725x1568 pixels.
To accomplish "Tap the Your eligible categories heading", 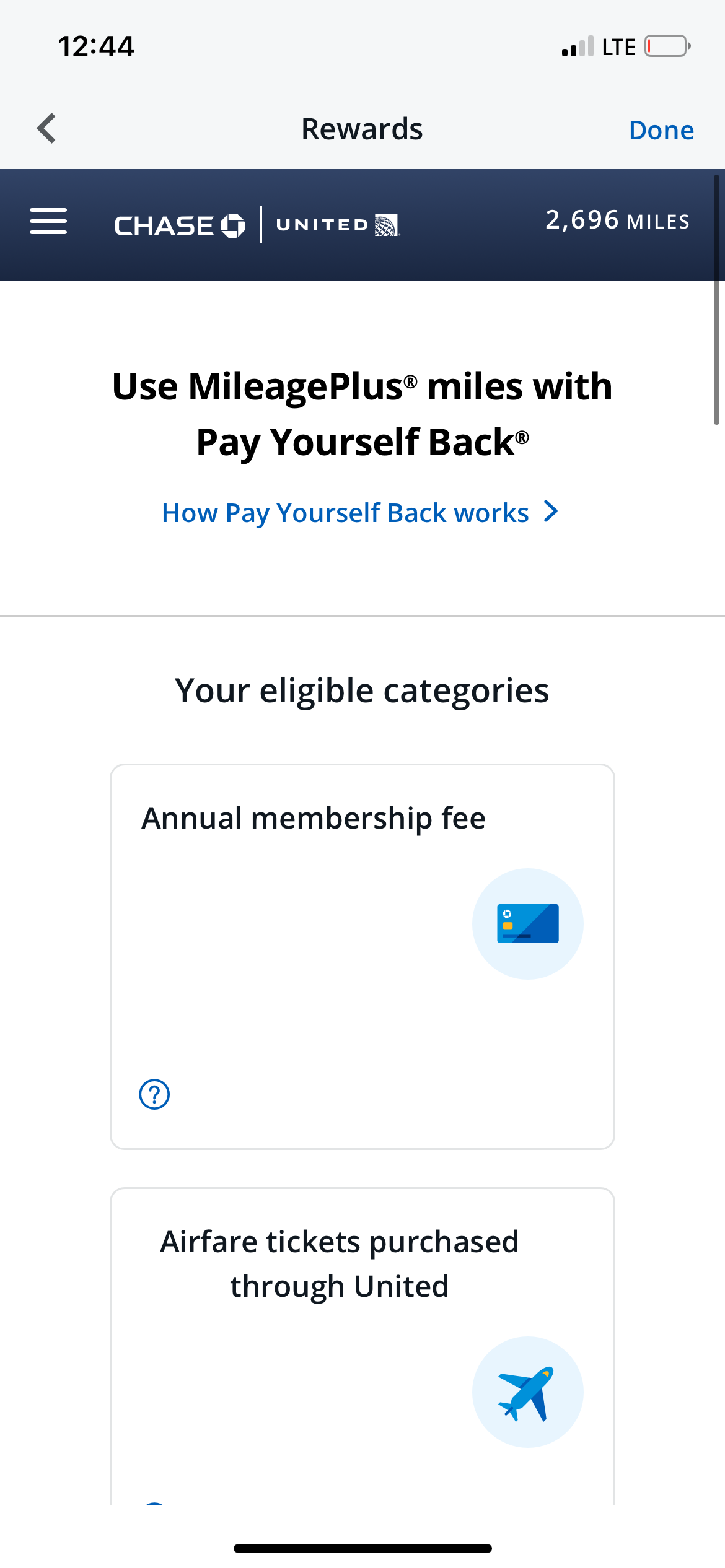I will coord(362,690).
